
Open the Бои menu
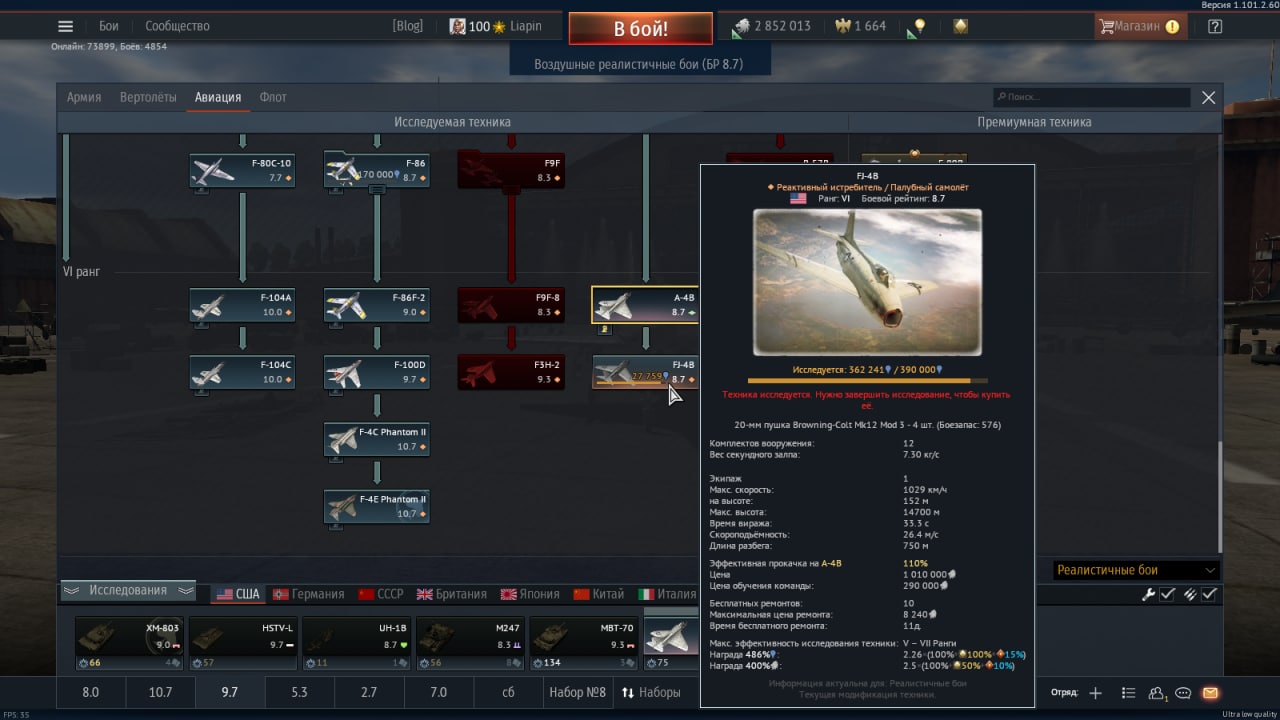click(x=109, y=27)
